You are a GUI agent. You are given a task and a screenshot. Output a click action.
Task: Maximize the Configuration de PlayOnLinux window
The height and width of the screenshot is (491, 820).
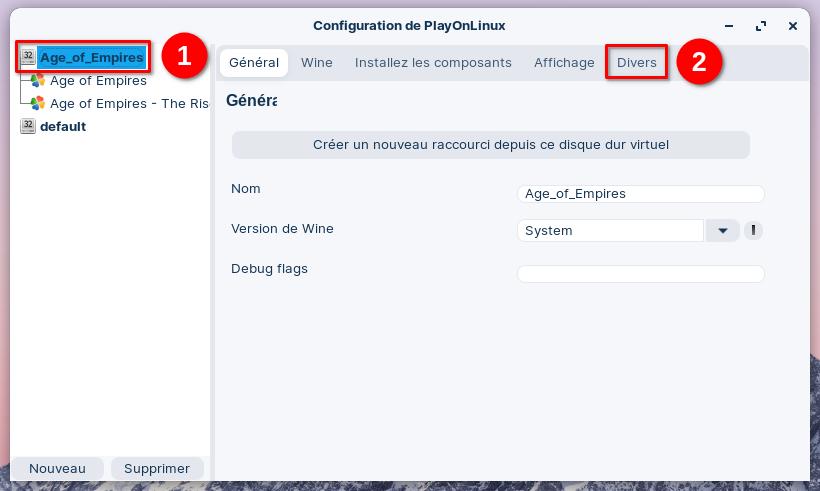[761, 26]
